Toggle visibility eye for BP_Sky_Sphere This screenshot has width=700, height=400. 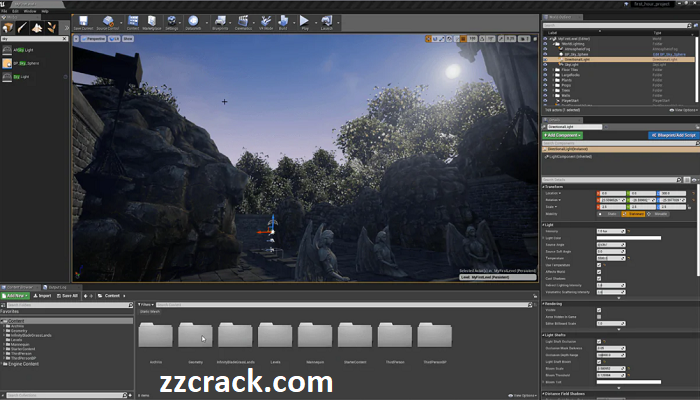point(545,54)
